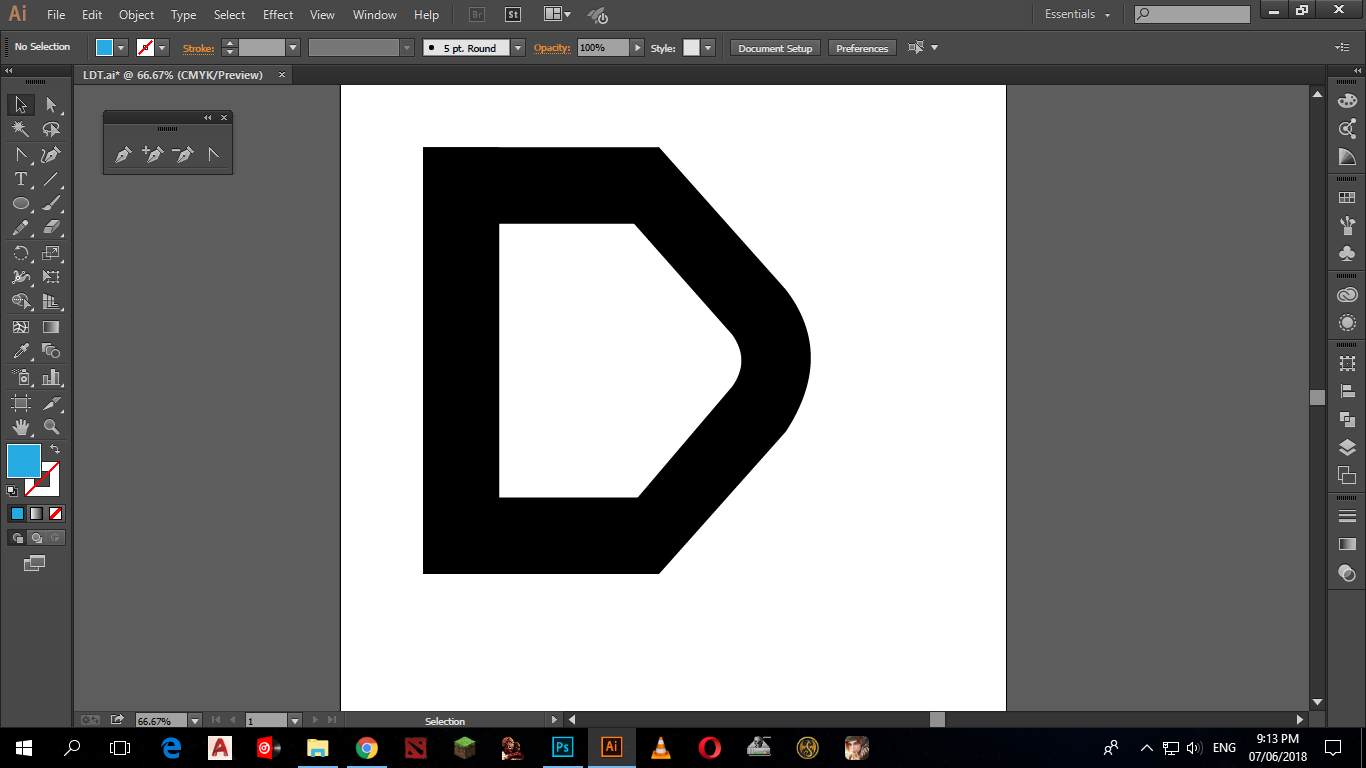Open the Essentials workspace switcher
The image size is (1366, 768).
1078,14
